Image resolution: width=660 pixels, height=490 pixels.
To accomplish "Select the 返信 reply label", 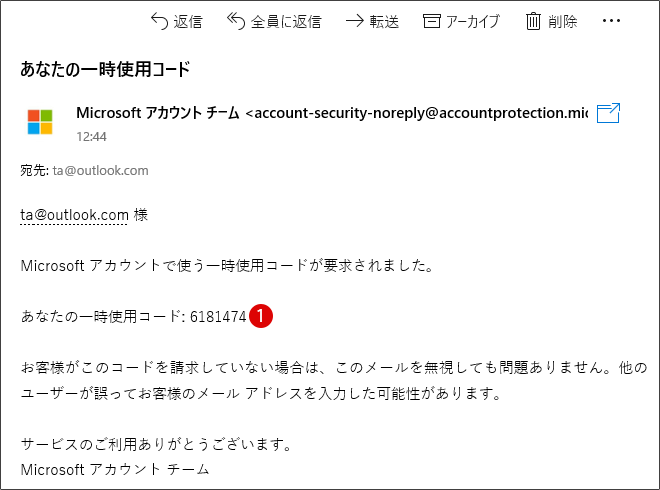I will [x=188, y=21].
